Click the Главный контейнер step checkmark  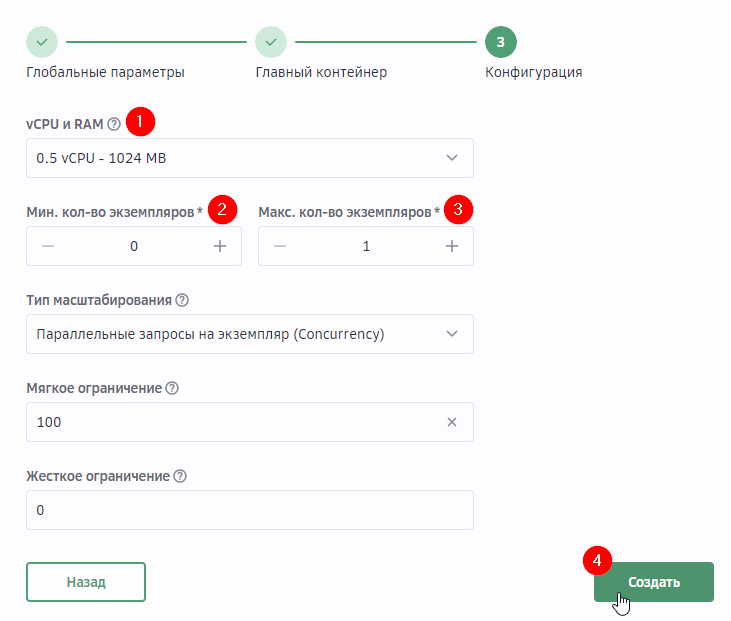(271, 42)
